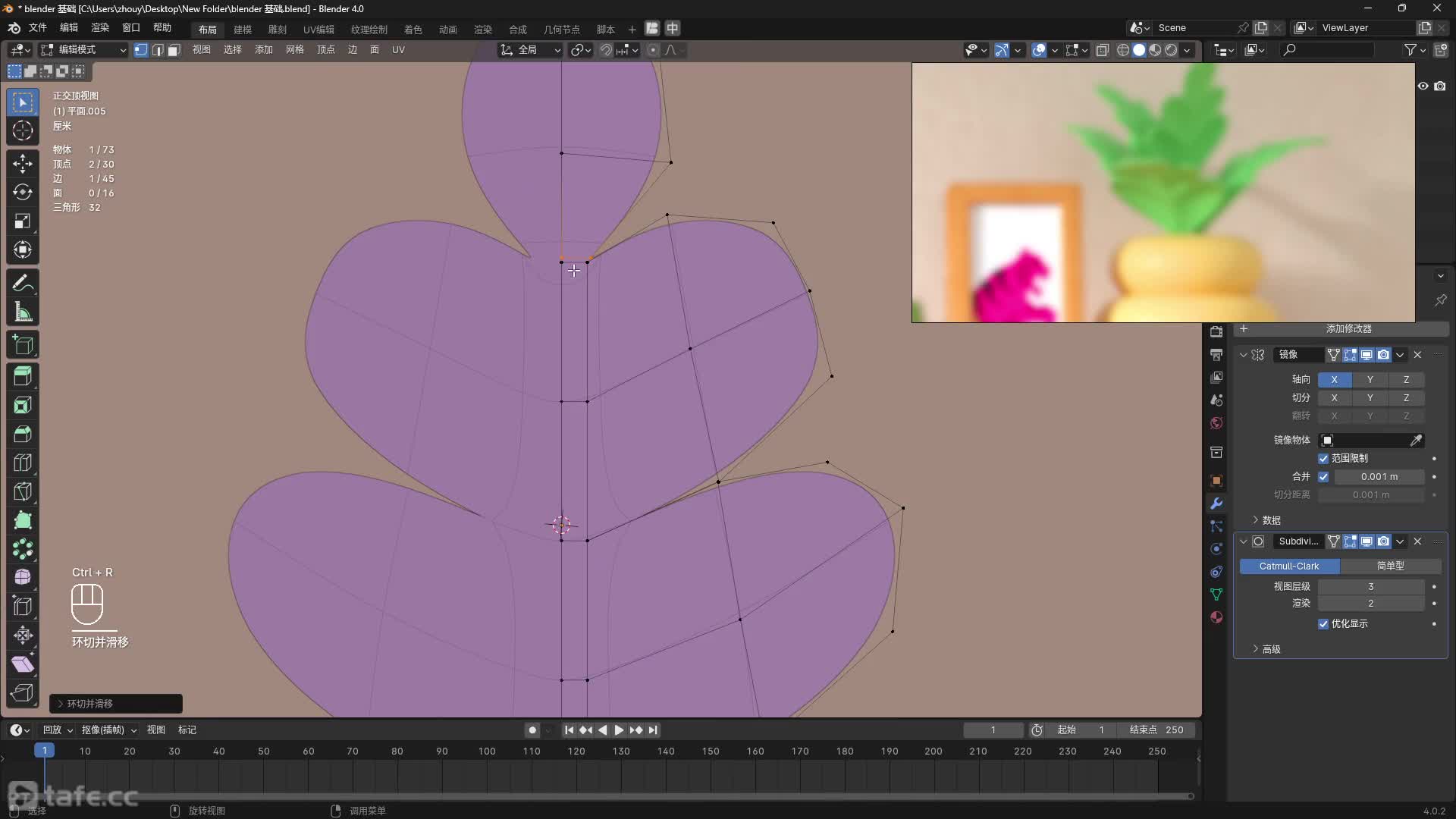Enable mirror axis Y
Viewport: 1456px width, 819px height.
pos(1370,379)
